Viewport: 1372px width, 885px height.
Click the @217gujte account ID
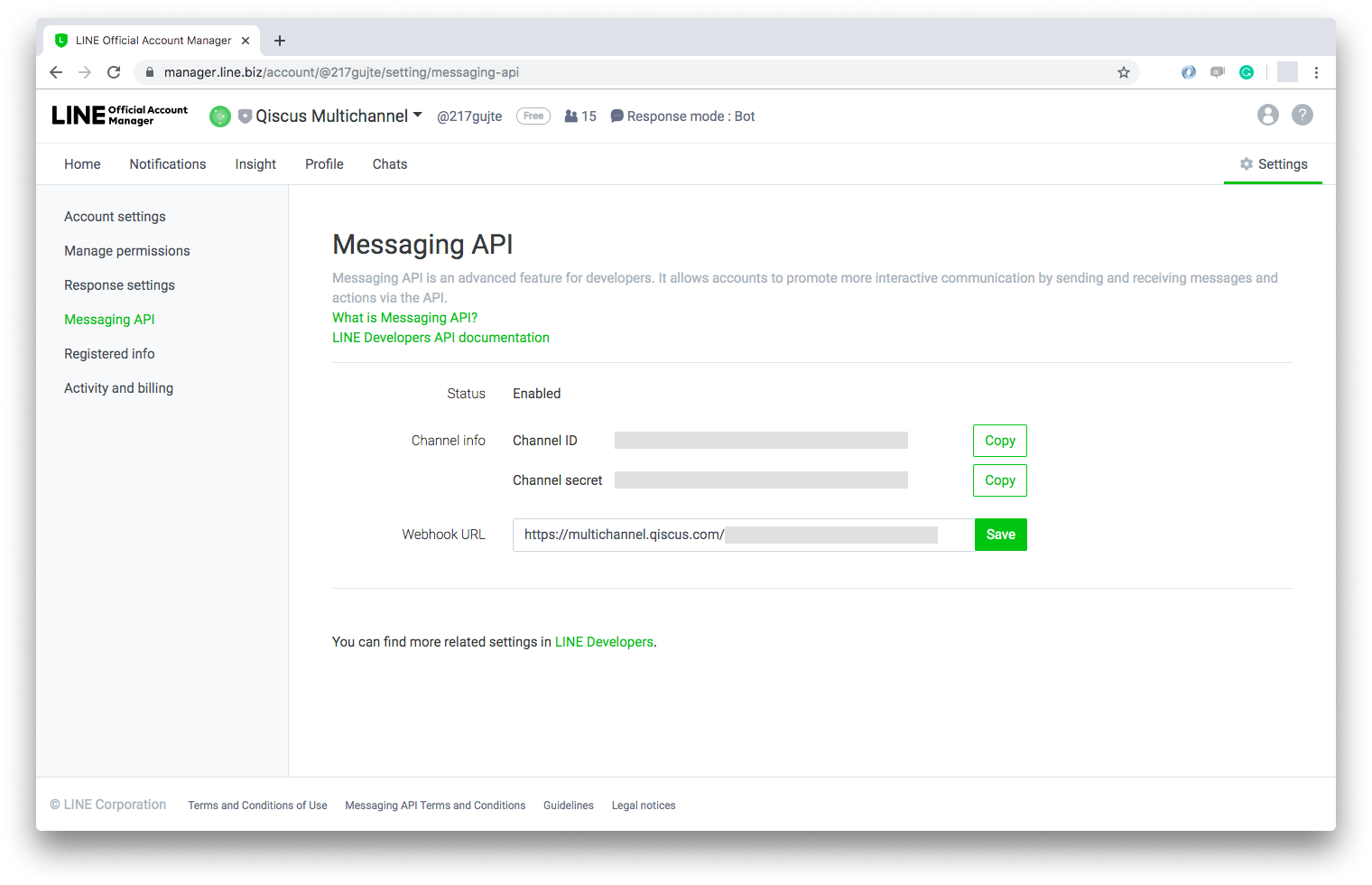(469, 116)
